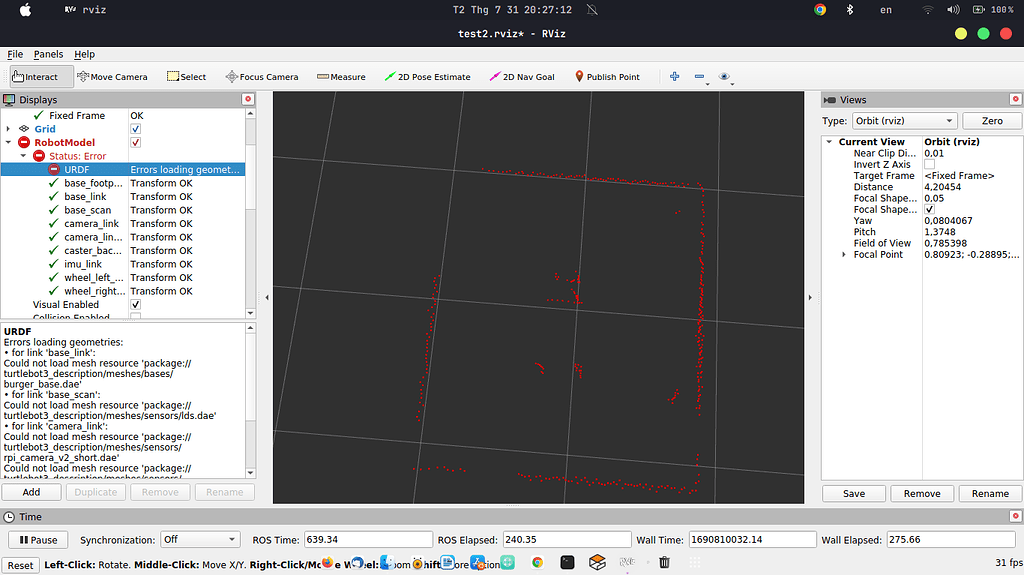This screenshot has width=1024, height=575.
Task: Click the Grid display icon in the tree
Action: [24, 129]
